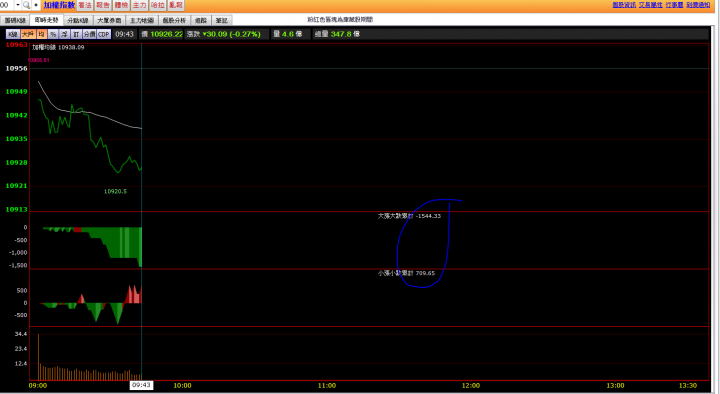Click the notice text right of the tab row
Image resolution: width=720 pixels, height=394 pixels.
tap(340, 20)
